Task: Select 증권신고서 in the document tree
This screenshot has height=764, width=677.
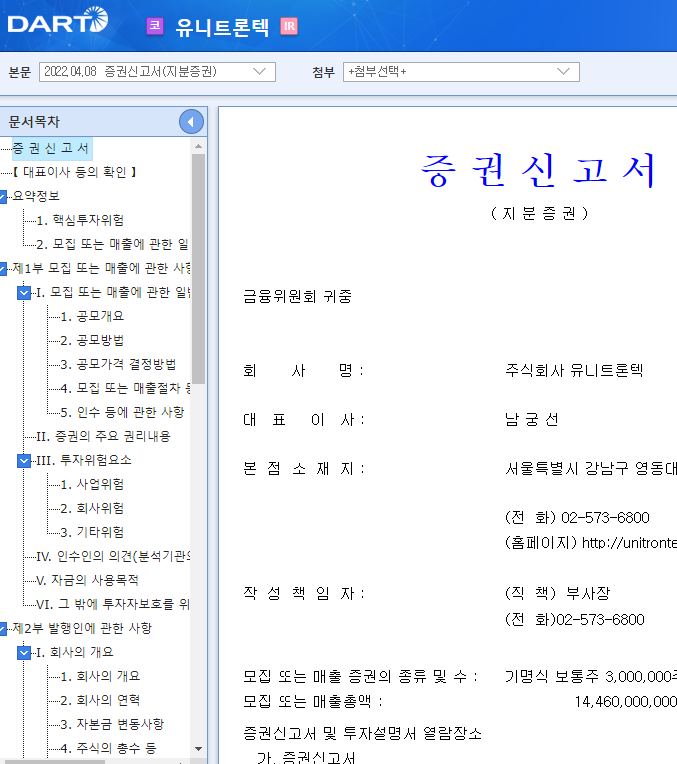Action: (x=51, y=148)
